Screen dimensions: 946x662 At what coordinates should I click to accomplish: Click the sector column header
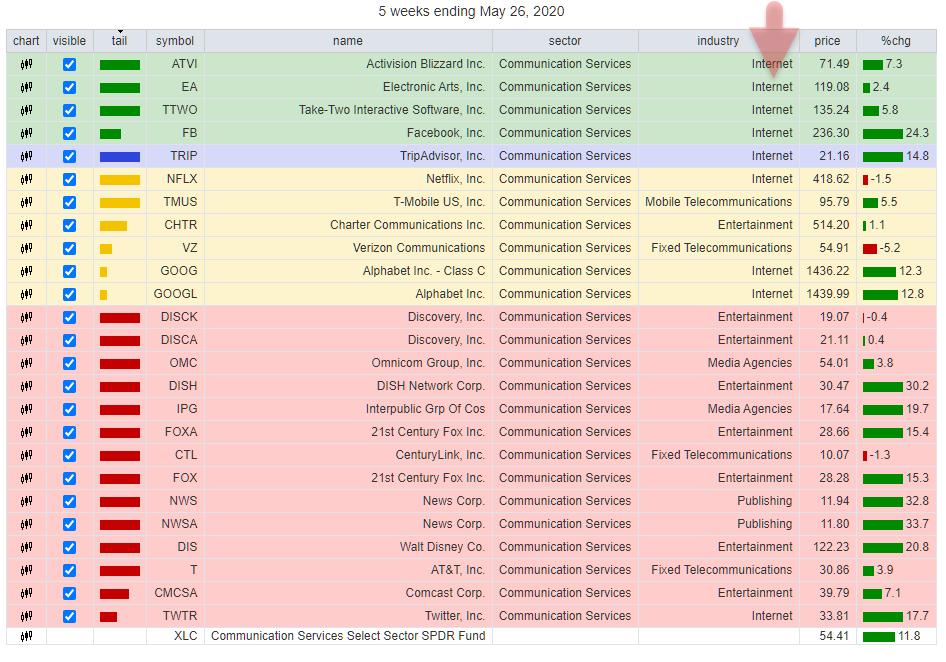click(x=565, y=41)
